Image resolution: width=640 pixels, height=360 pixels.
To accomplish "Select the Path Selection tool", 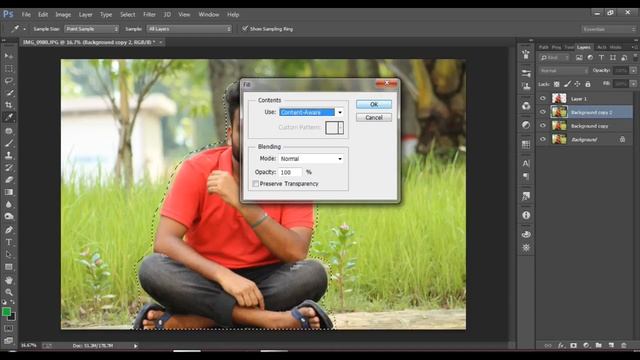I will 9,255.
